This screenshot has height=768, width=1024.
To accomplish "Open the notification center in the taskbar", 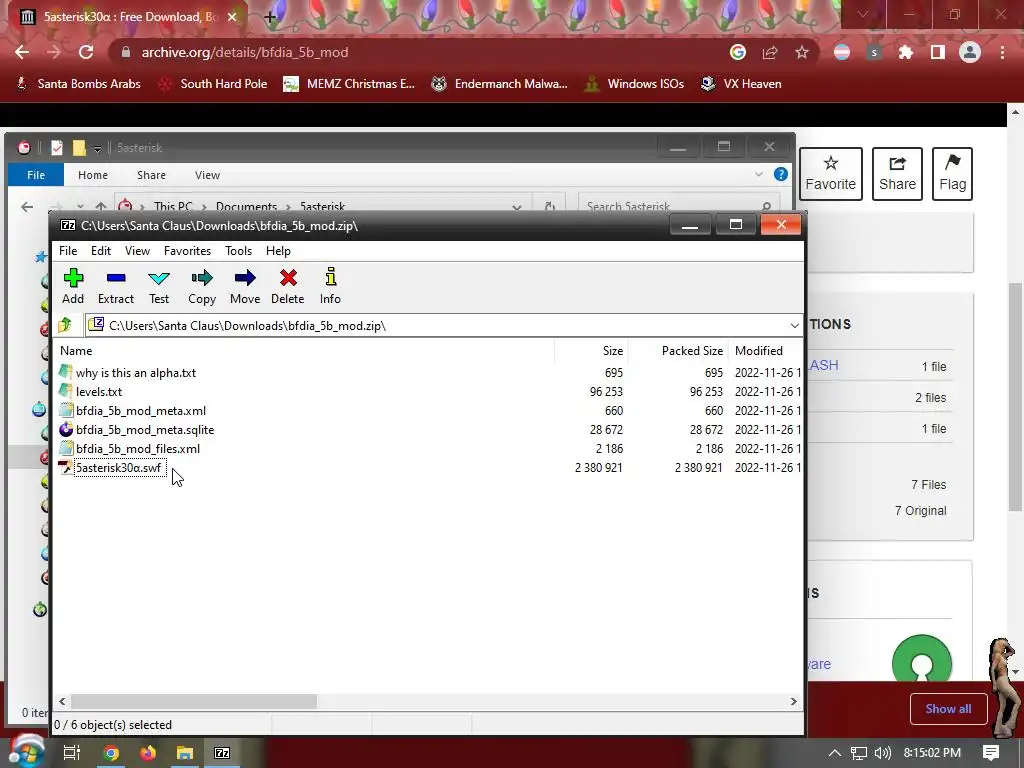I will 991,753.
